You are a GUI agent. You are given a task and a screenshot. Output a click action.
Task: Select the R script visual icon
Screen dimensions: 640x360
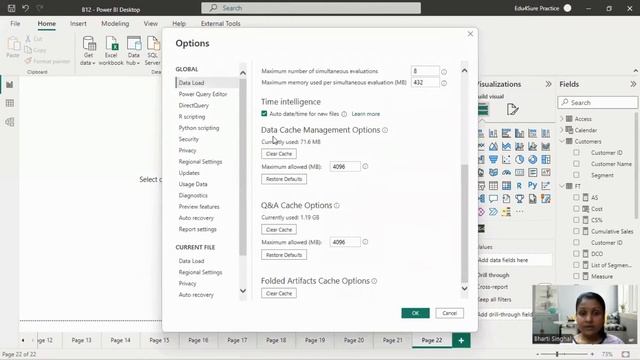(519, 186)
